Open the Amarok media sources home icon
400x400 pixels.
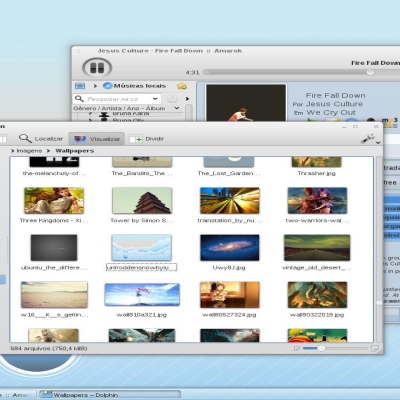pyautogui.click(x=80, y=86)
